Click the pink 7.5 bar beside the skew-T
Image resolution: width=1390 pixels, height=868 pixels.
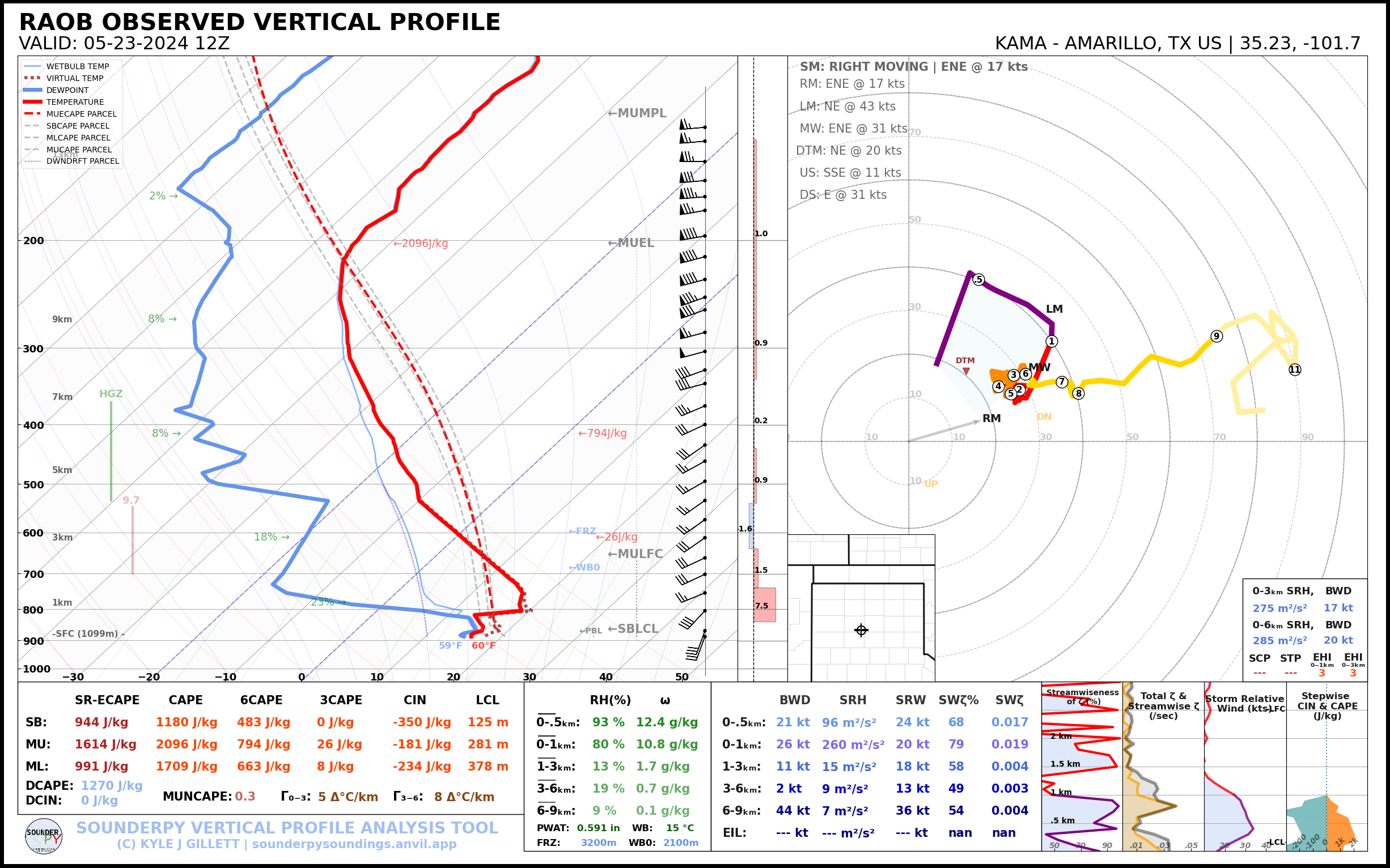coord(765,605)
